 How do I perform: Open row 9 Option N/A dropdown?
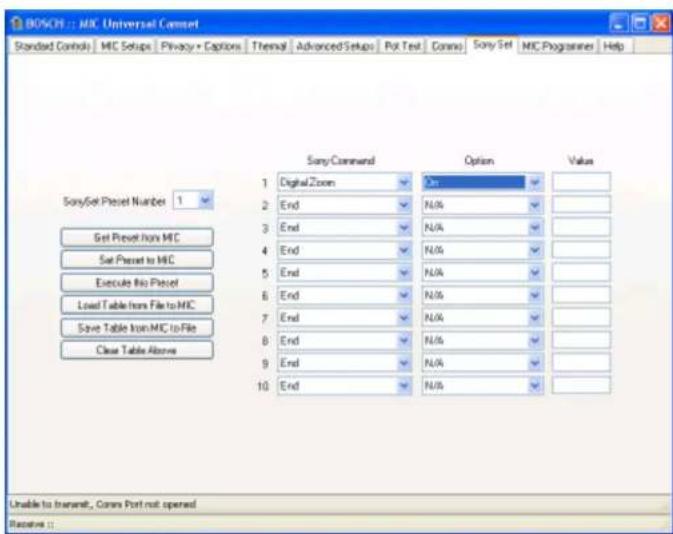483,363
